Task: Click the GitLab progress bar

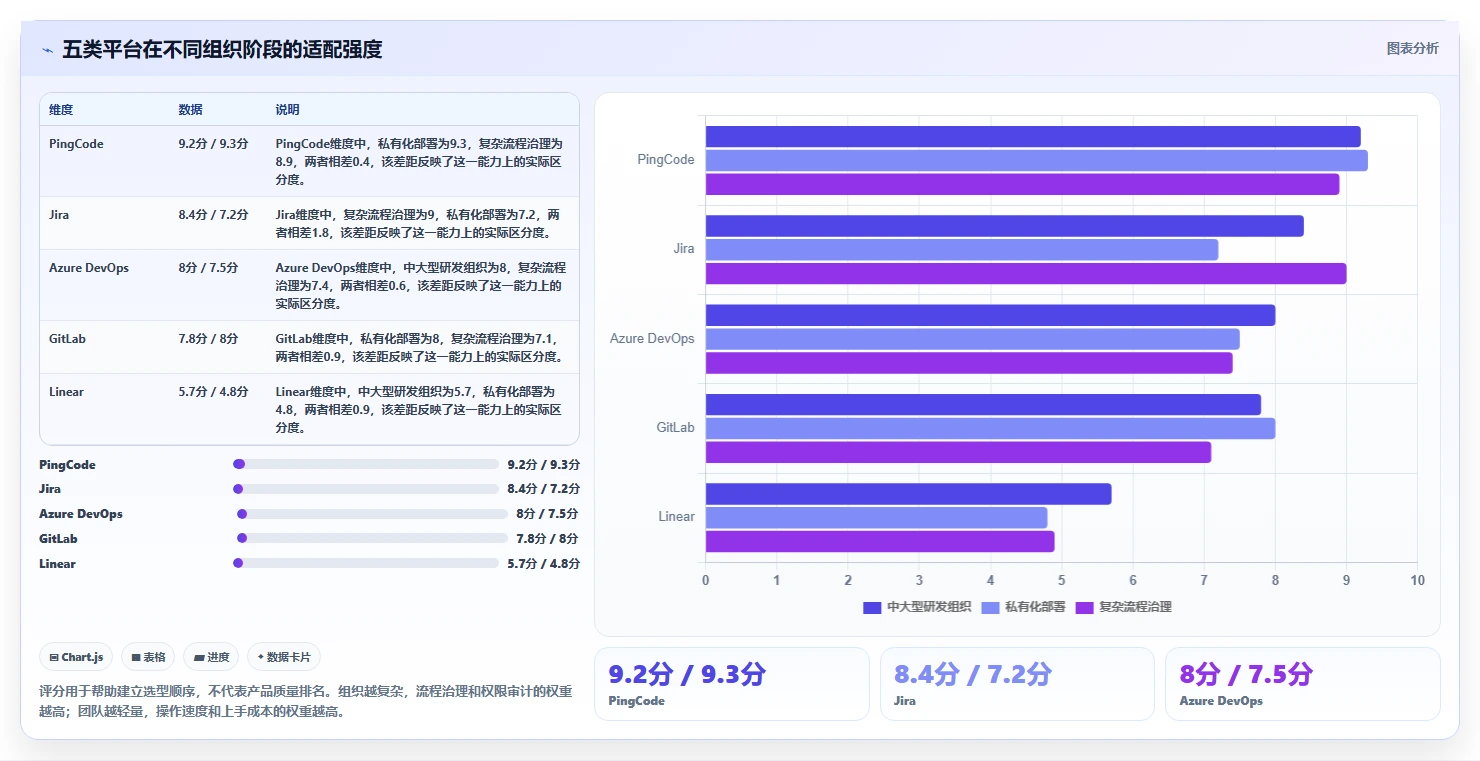Action: point(373,538)
